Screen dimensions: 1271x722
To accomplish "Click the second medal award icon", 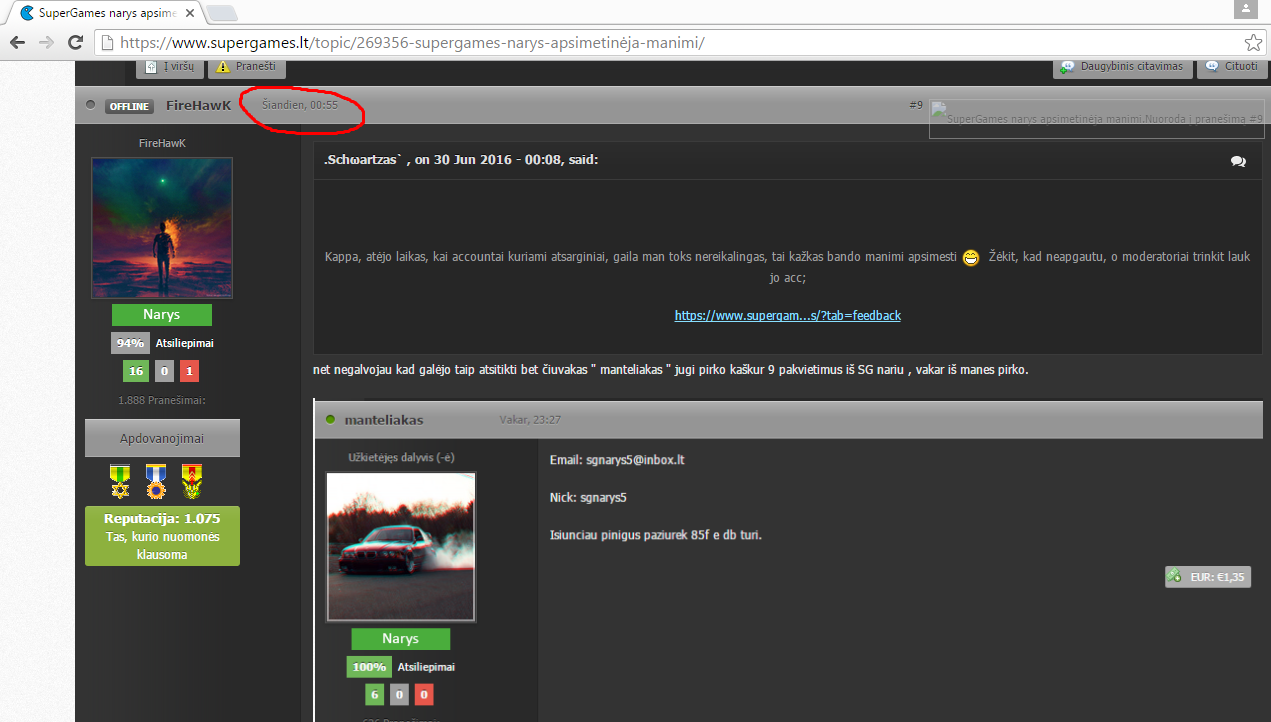I will pyautogui.click(x=155, y=481).
